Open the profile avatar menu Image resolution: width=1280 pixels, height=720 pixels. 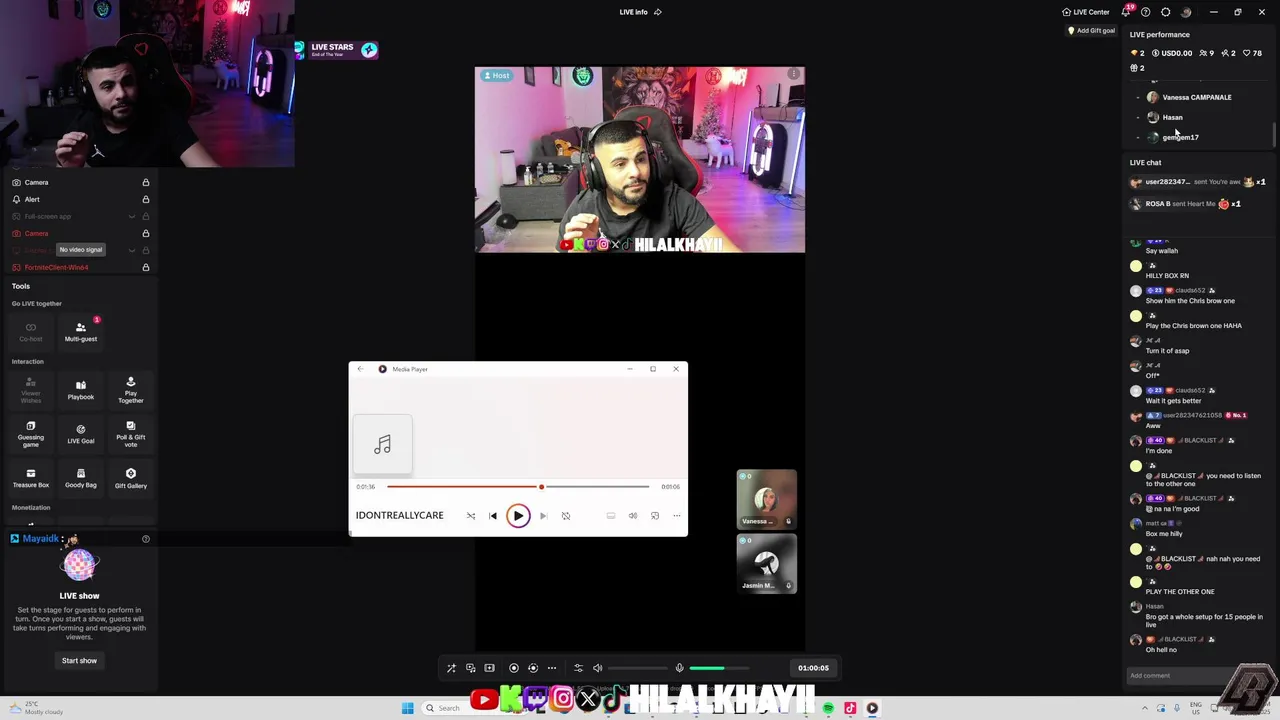click(x=1186, y=12)
